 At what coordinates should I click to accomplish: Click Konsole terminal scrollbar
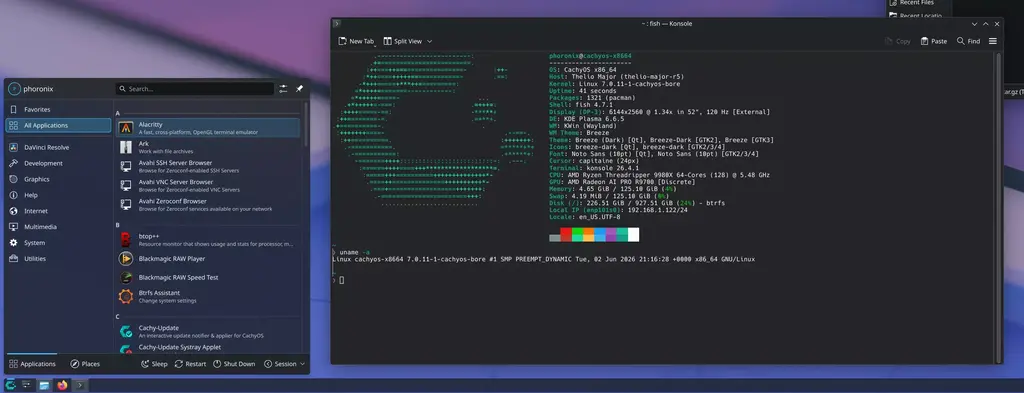[998, 207]
